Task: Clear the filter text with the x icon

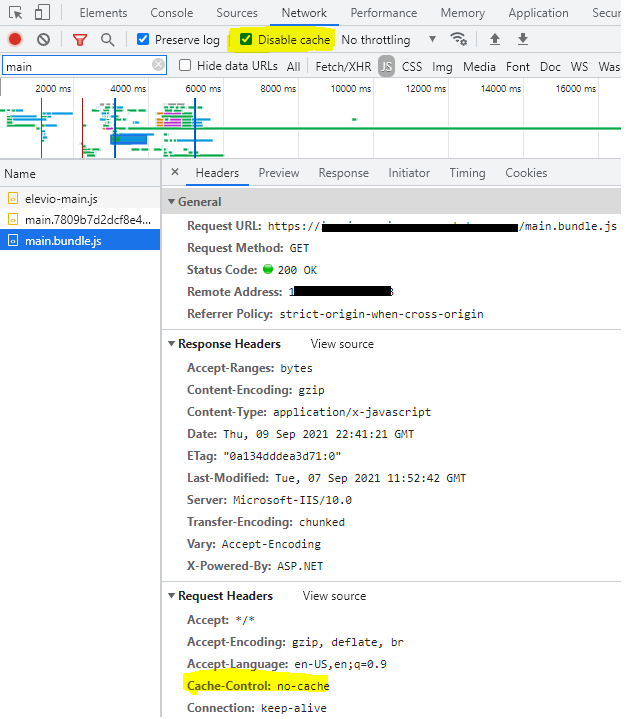Action: click(x=158, y=65)
